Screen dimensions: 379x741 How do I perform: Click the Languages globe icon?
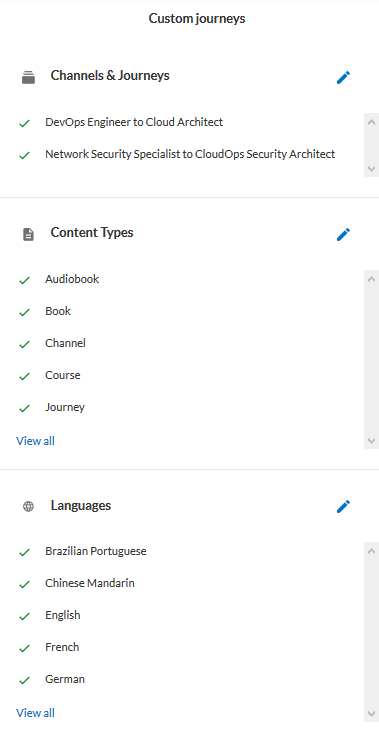point(28,507)
